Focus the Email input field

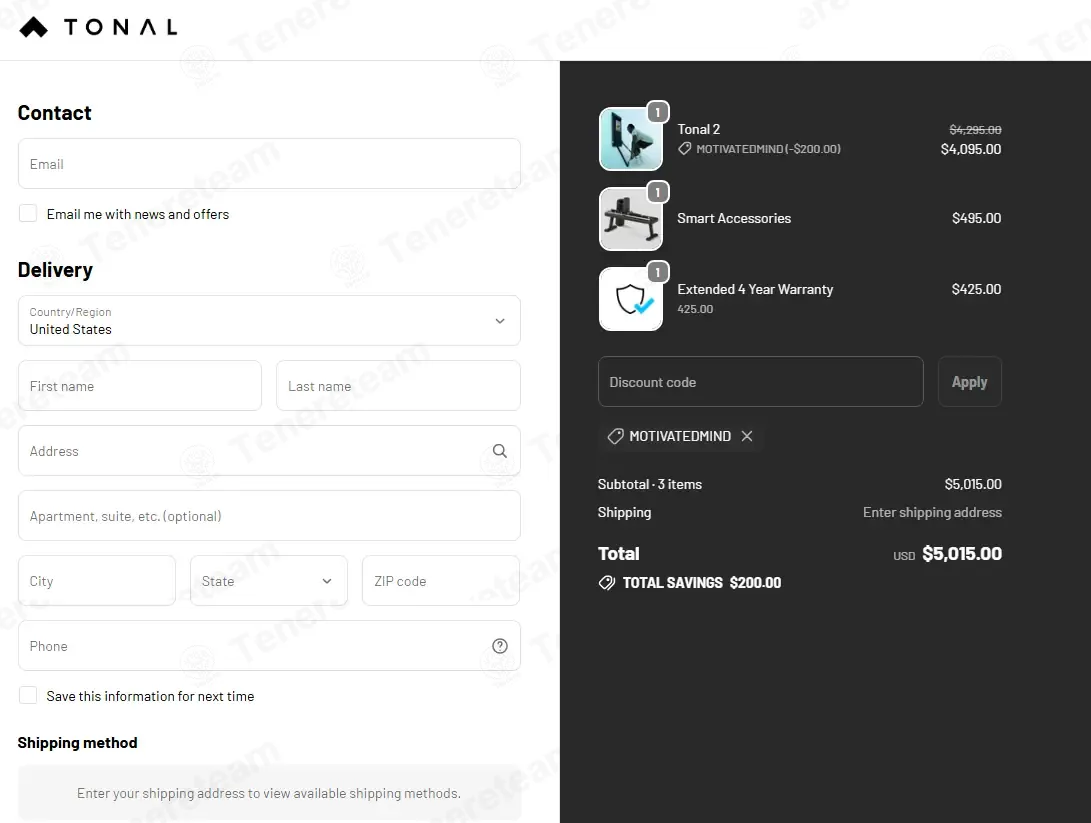point(269,164)
